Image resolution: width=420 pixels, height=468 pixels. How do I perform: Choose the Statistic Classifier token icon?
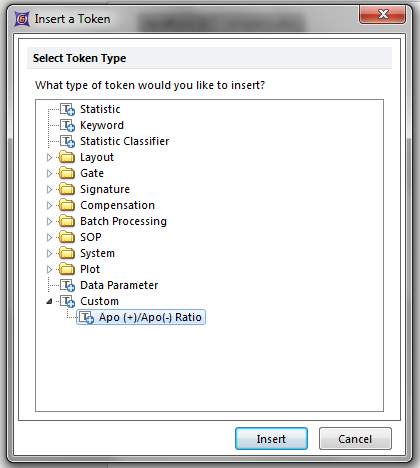67,141
